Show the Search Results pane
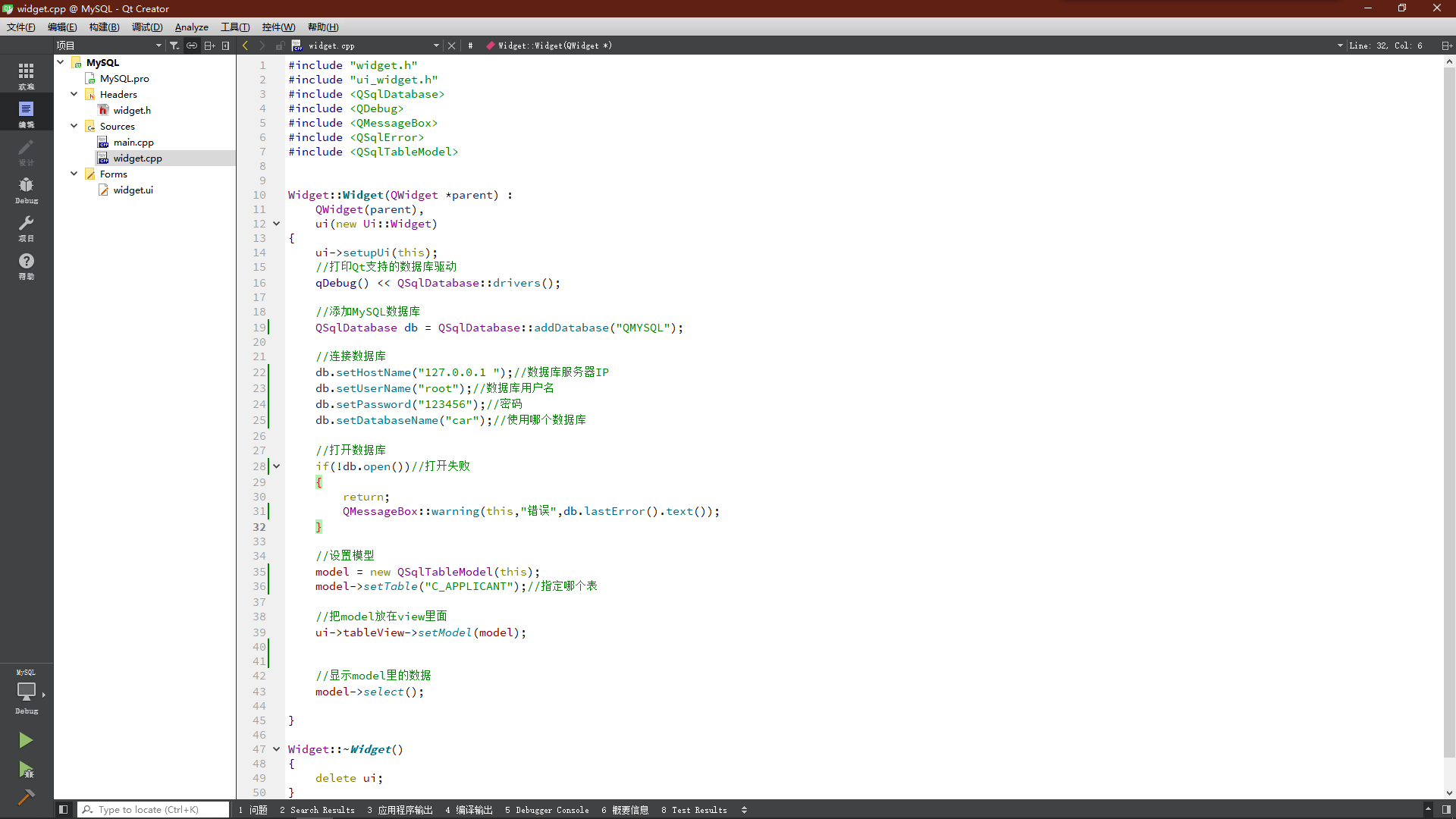 pos(317,810)
